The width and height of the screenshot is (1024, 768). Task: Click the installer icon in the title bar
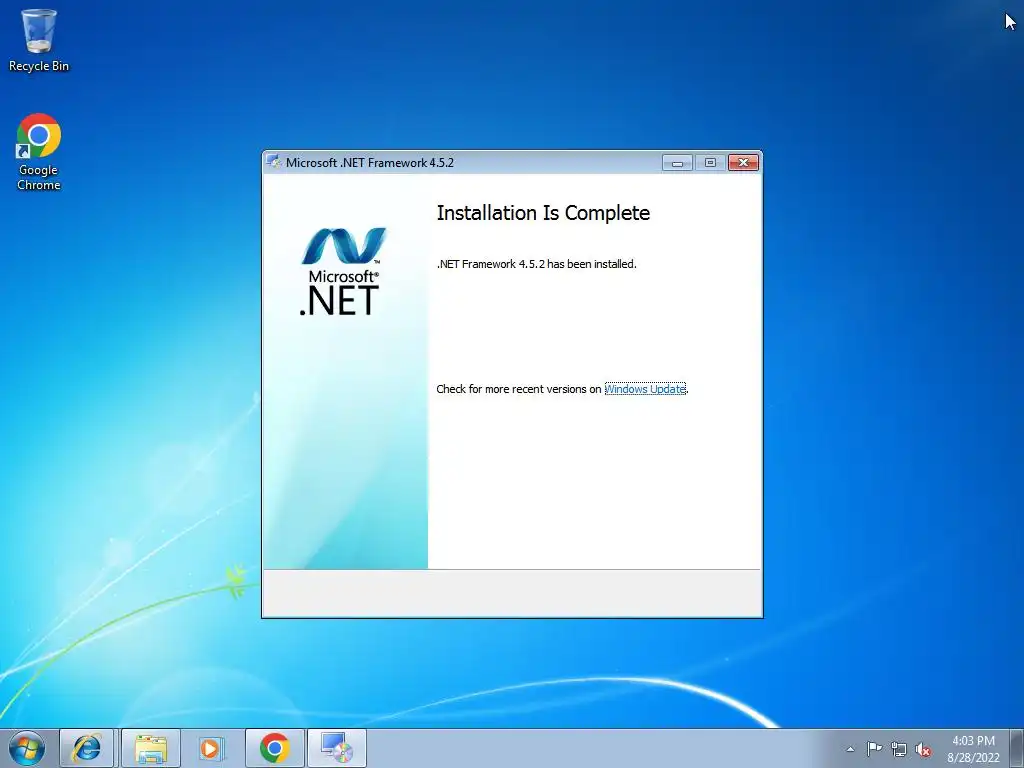click(274, 163)
